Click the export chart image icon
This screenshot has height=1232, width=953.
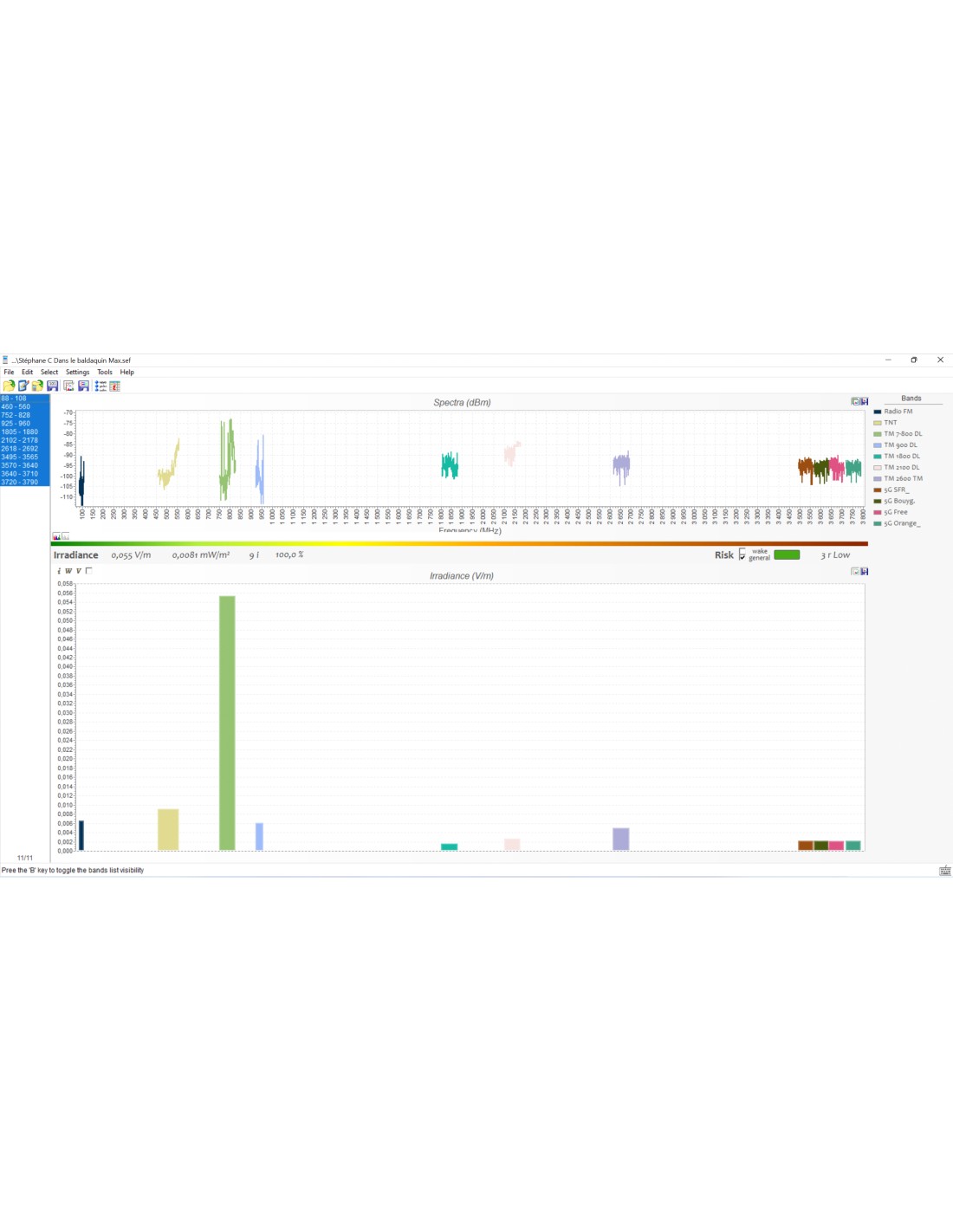click(68, 386)
